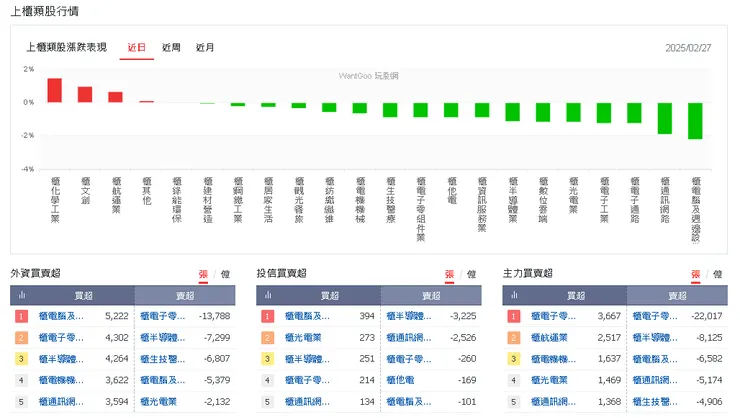Screen dimensions: 740x418
Task: Click the 櫃綠能環保 axis label
Action: (177, 200)
